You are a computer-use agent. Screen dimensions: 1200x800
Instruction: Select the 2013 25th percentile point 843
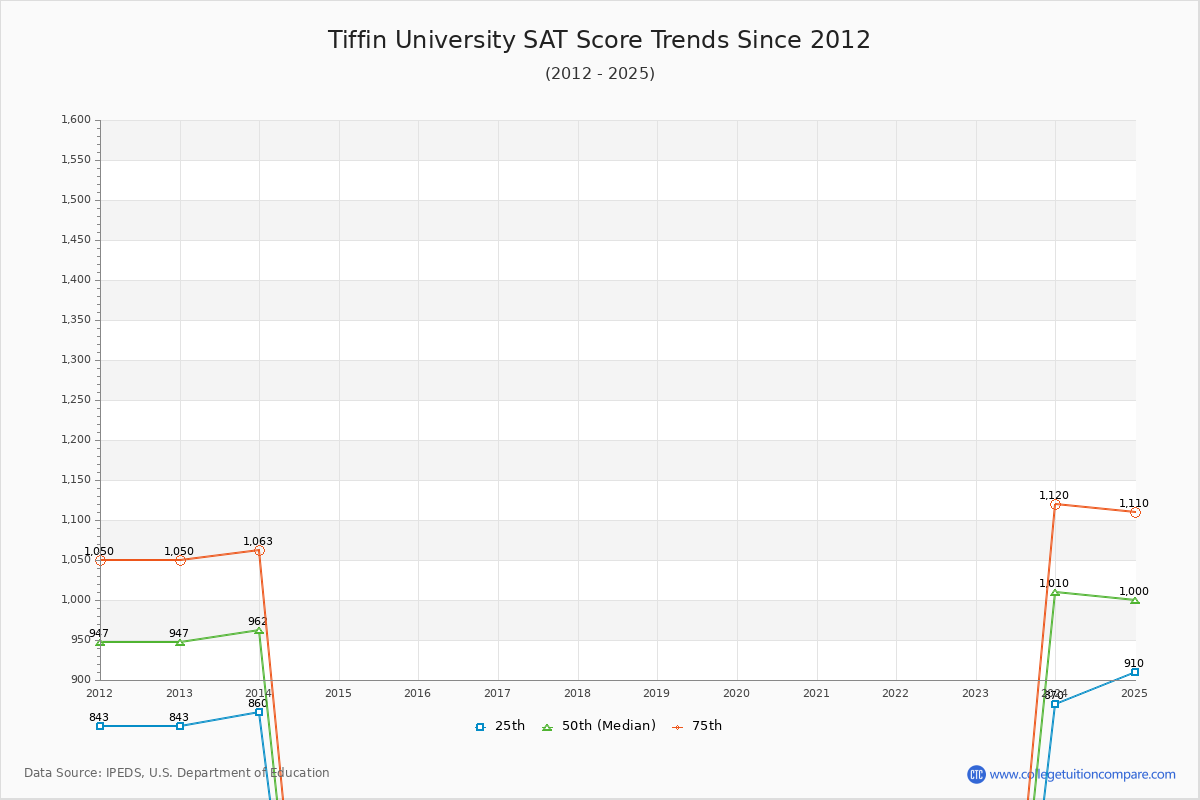[x=180, y=726]
